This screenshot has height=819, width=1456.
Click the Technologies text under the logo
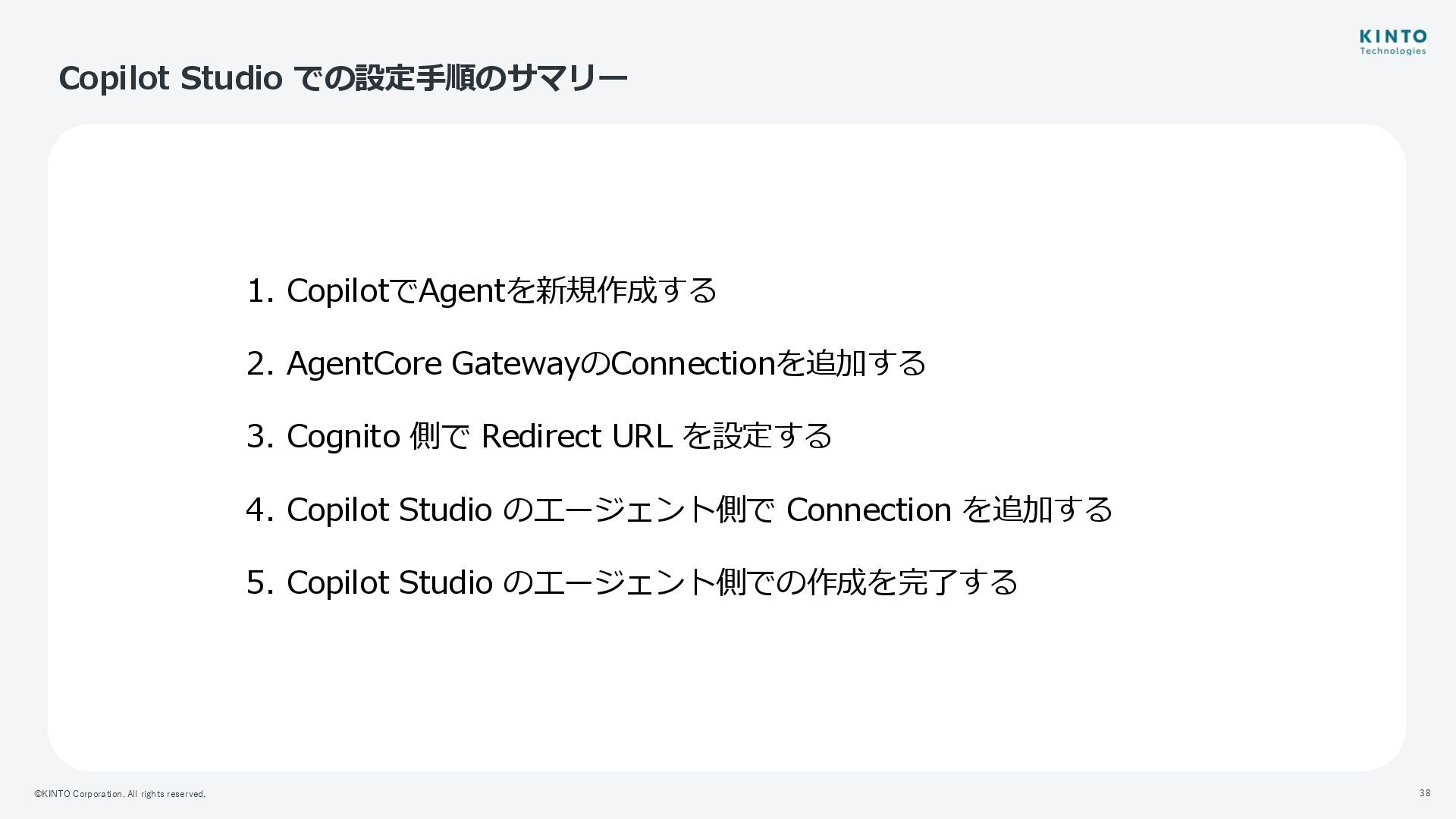pyautogui.click(x=1393, y=52)
